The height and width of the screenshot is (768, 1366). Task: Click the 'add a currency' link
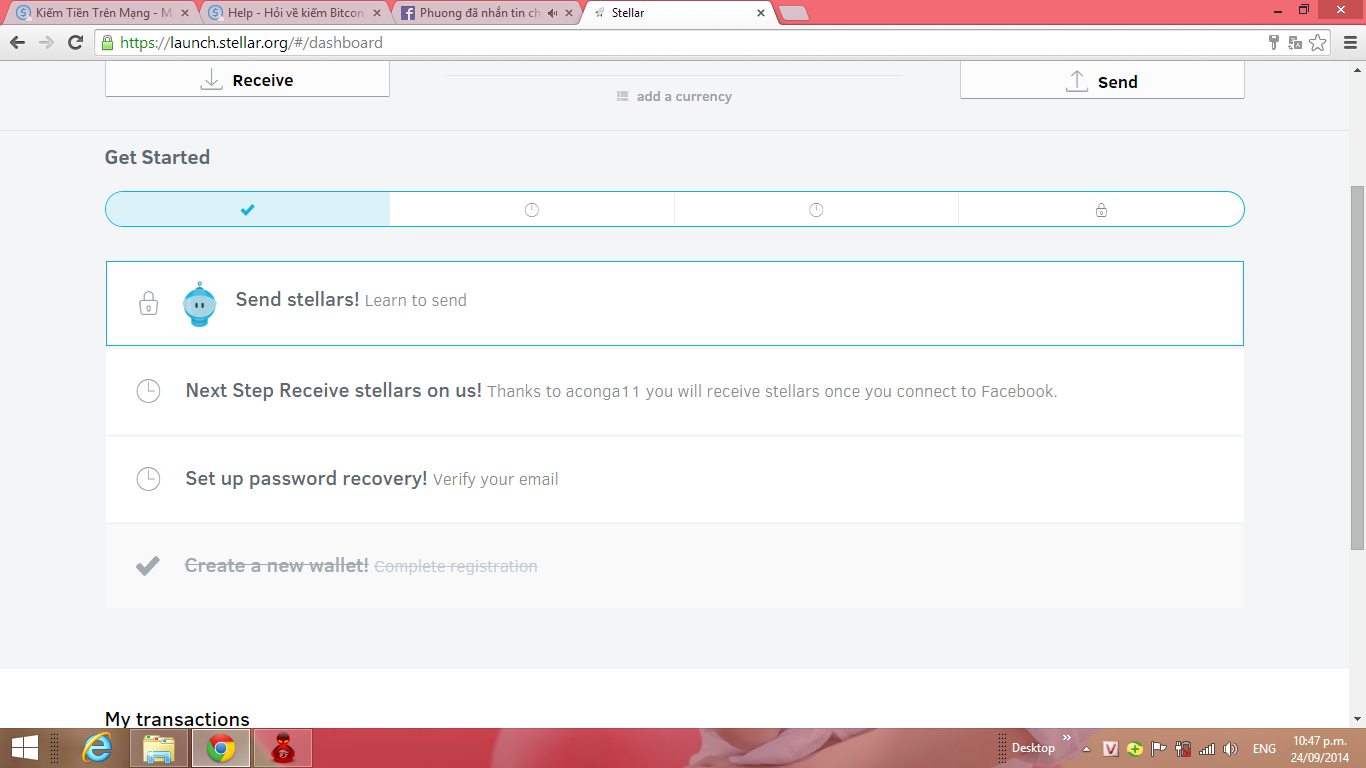pyautogui.click(x=674, y=96)
